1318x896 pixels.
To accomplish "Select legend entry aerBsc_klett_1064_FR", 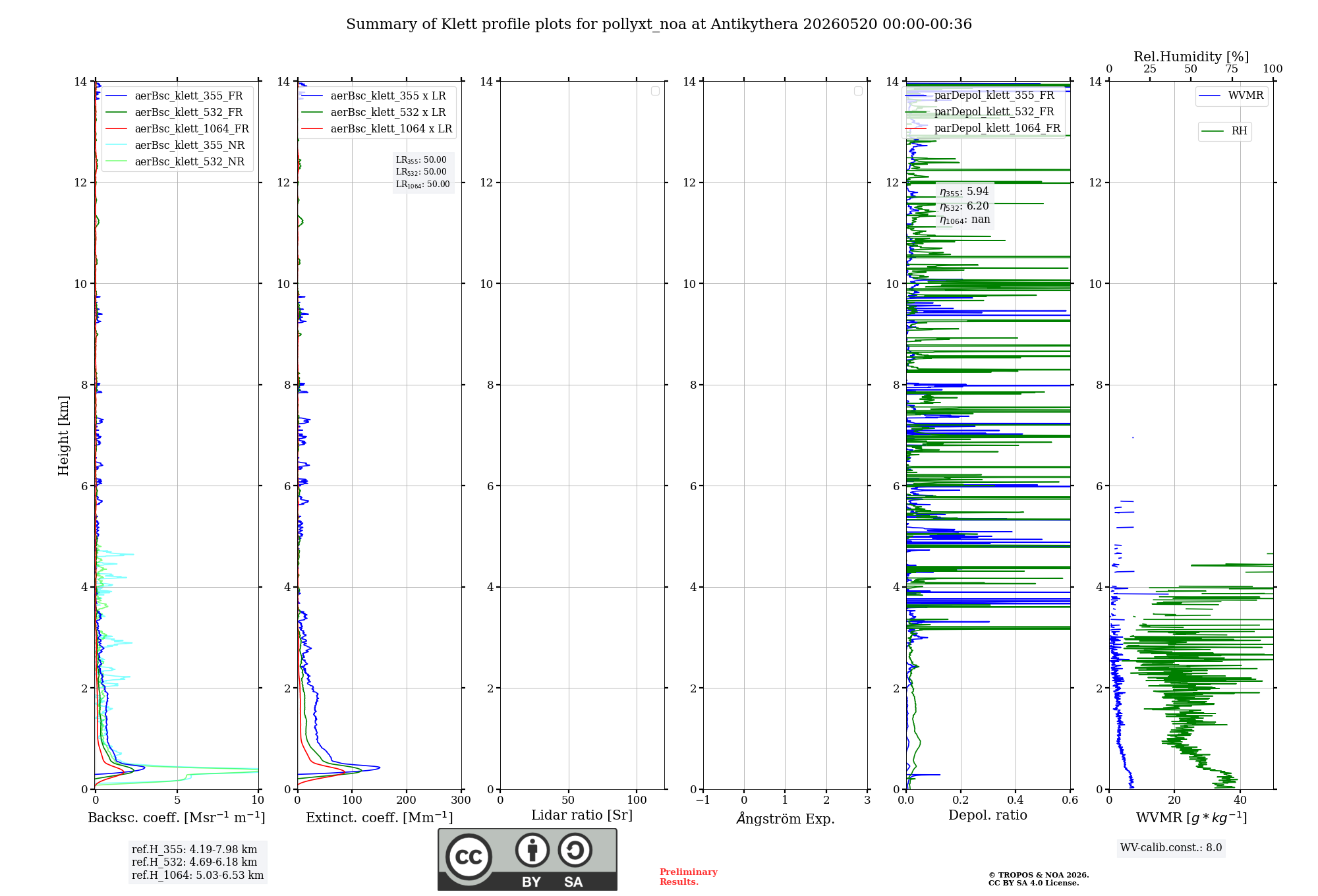I will pyautogui.click(x=192, y=128).
